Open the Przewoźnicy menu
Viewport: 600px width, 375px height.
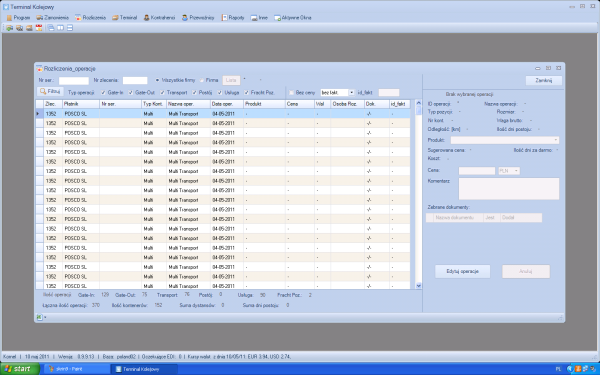tap(198, 18)
